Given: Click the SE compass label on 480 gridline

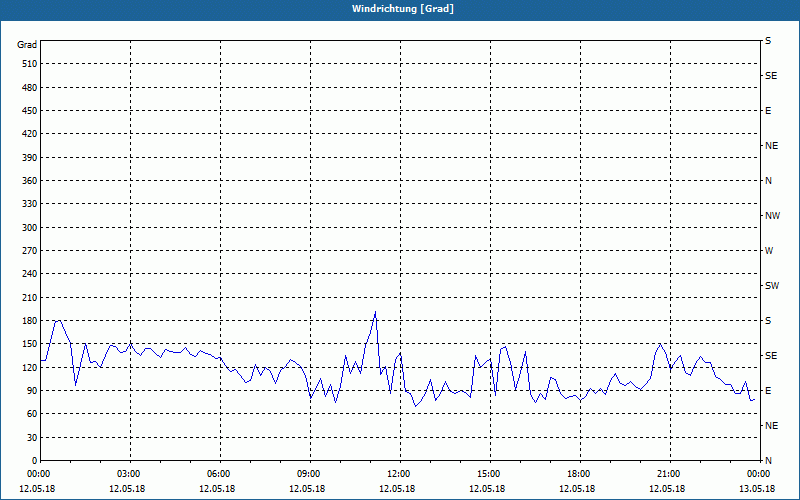Looking at the screenshot, I should [771, 76].
